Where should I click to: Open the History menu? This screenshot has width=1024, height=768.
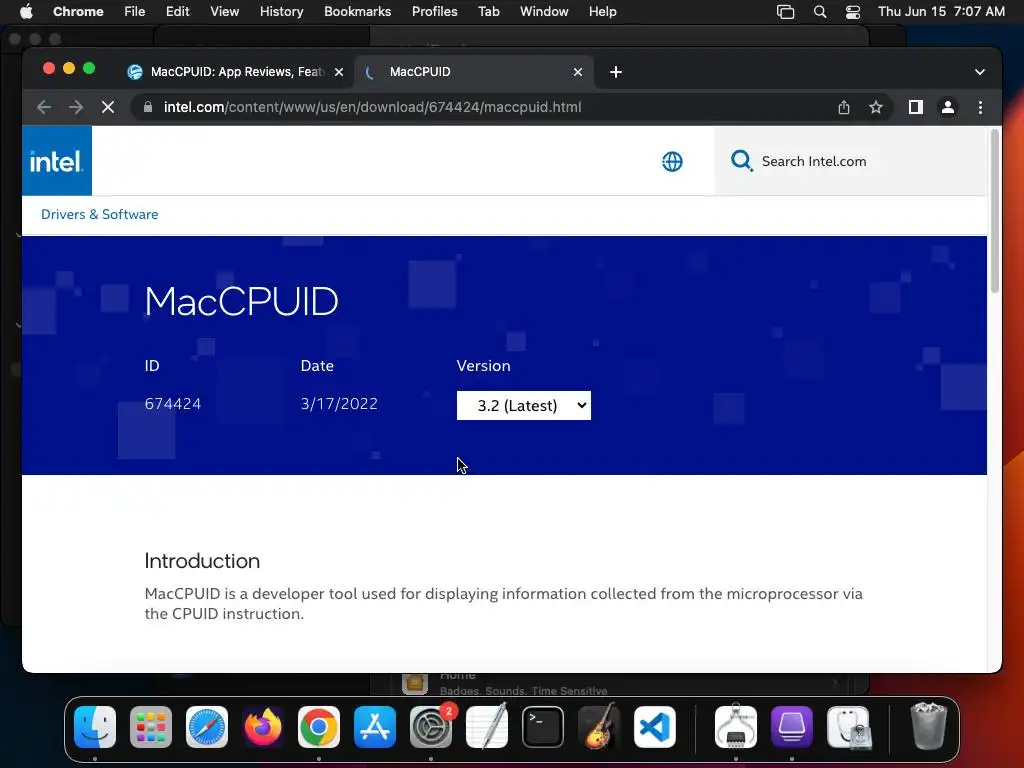[x=281, y=12]
